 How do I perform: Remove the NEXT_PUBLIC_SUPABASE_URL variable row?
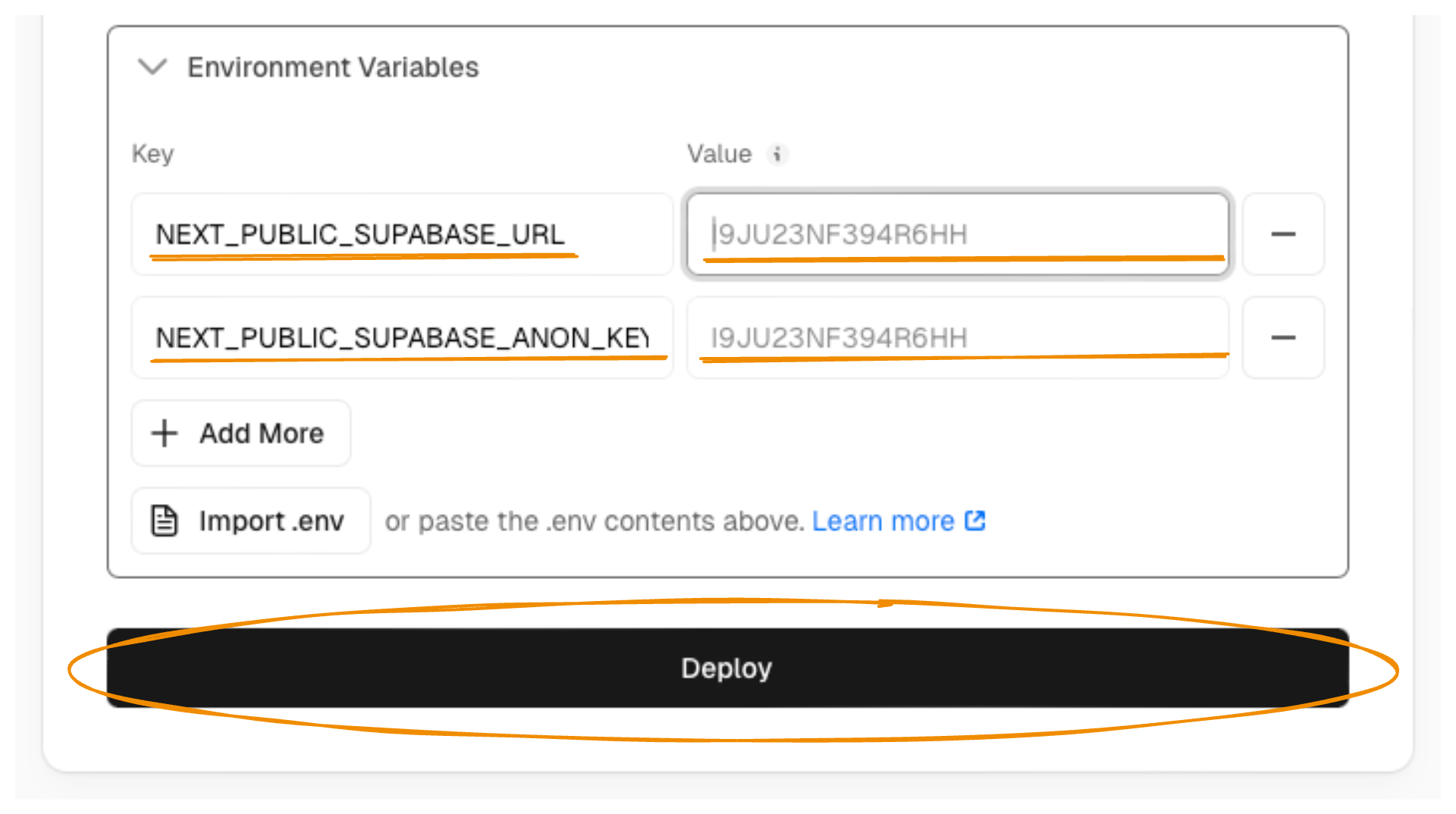(1283, 234)
